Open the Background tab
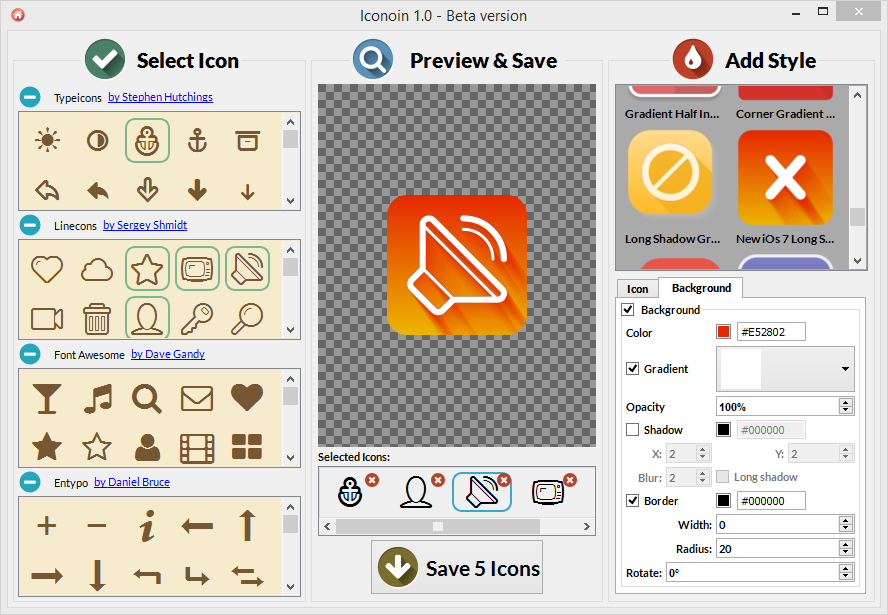888x615 pixels. pyautogui.click(x=701, y=288)
